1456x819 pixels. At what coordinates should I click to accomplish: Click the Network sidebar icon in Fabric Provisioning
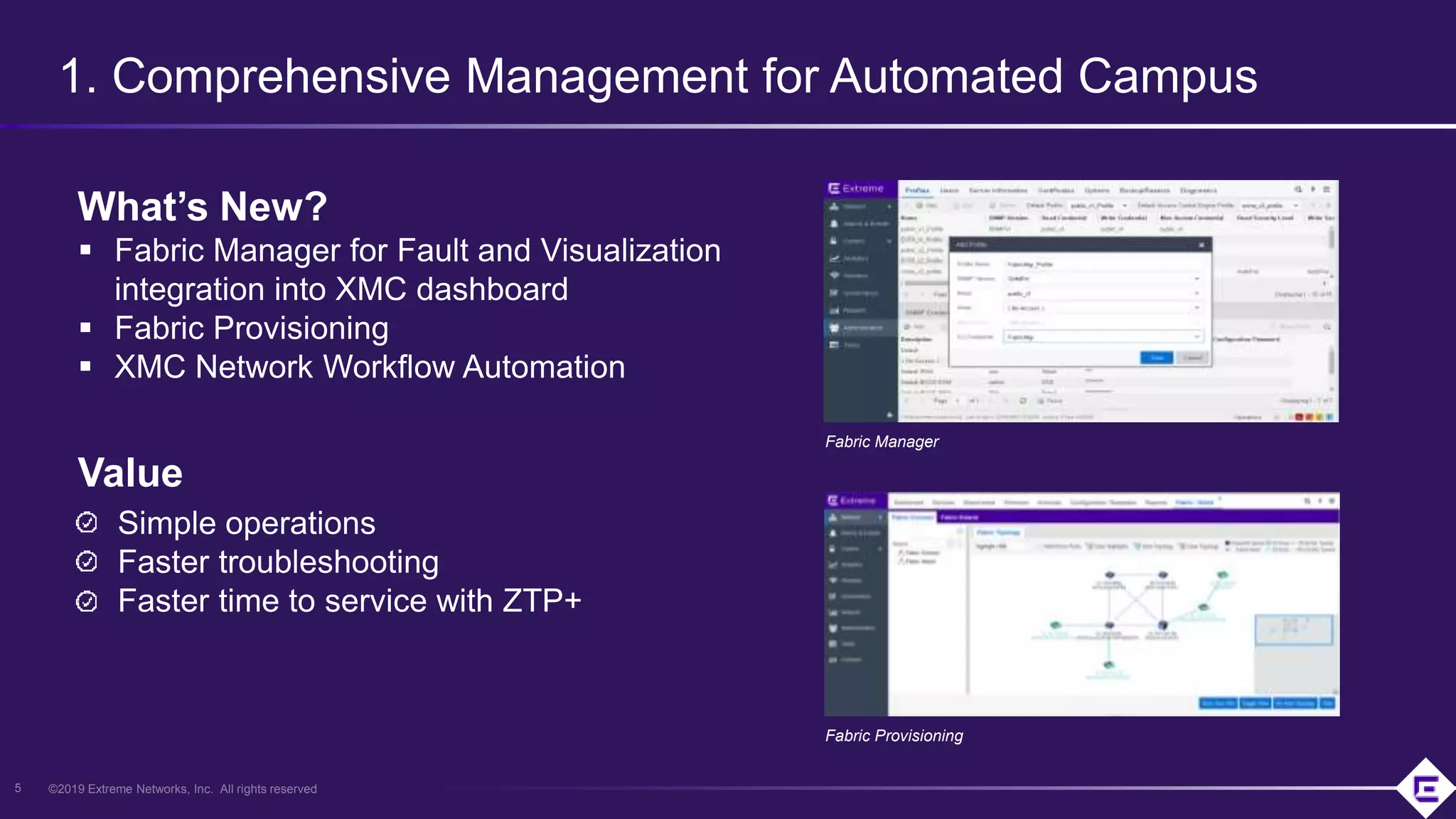[834, 518]
